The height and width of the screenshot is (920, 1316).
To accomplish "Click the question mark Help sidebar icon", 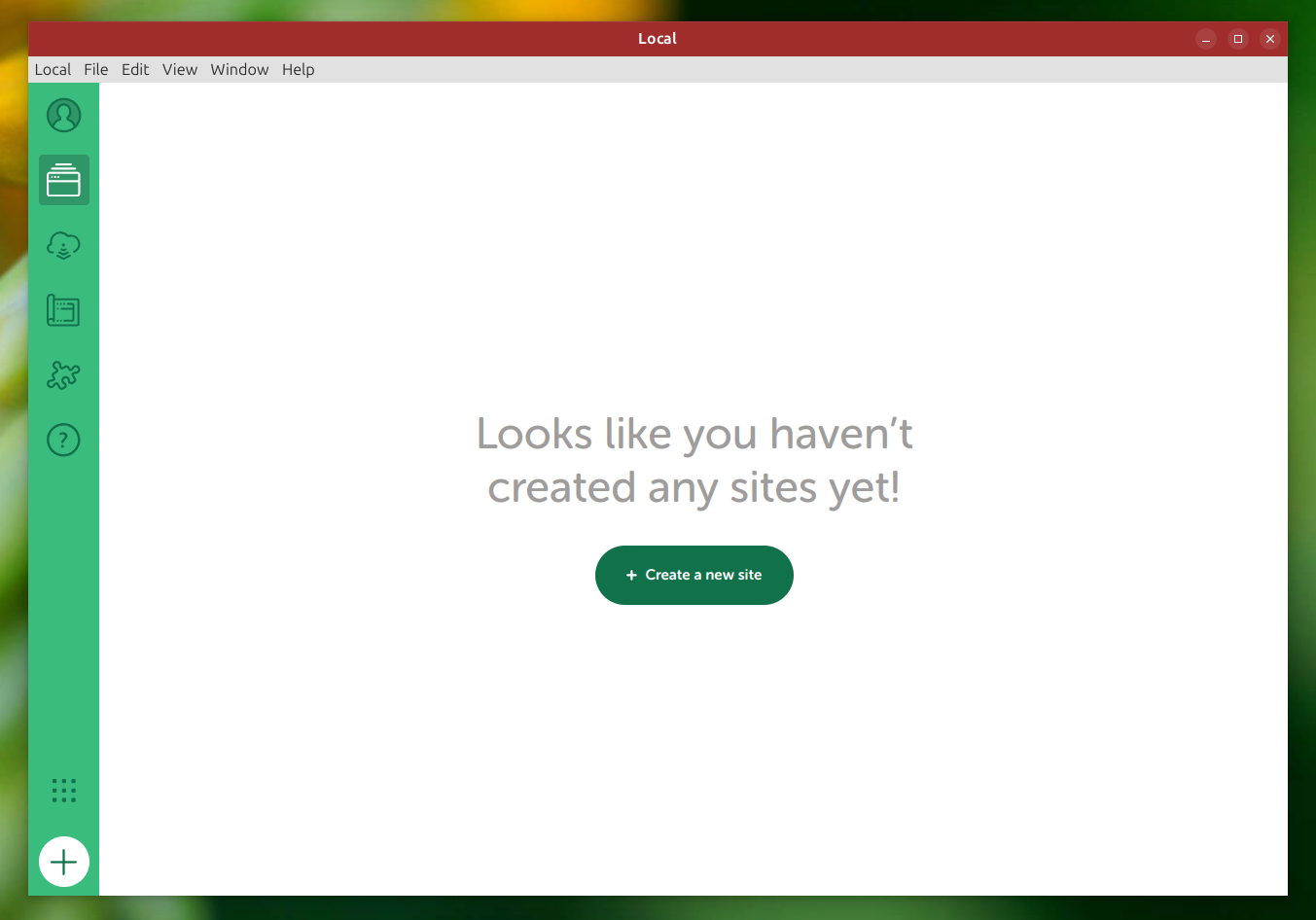I will [x=63, y=441].
